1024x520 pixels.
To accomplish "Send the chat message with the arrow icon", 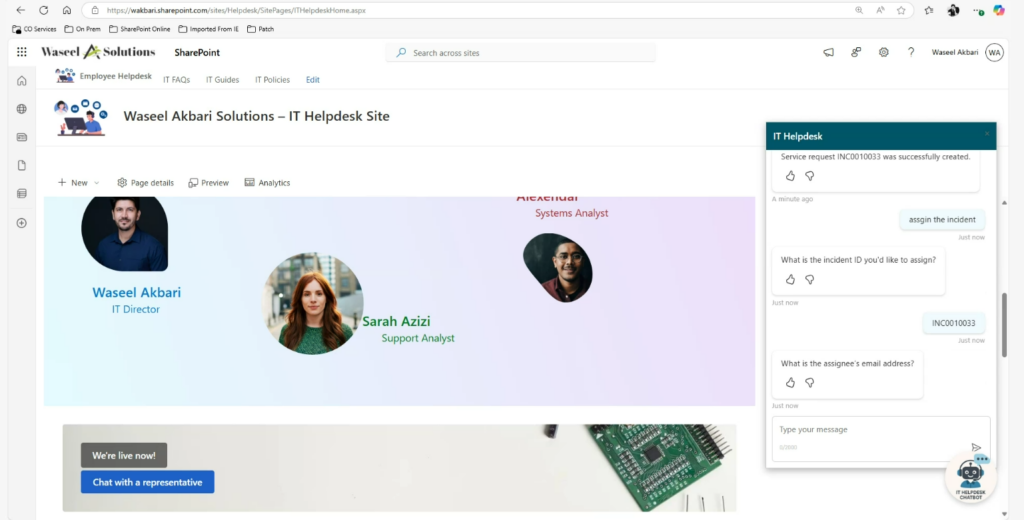I will coord(976,447).
